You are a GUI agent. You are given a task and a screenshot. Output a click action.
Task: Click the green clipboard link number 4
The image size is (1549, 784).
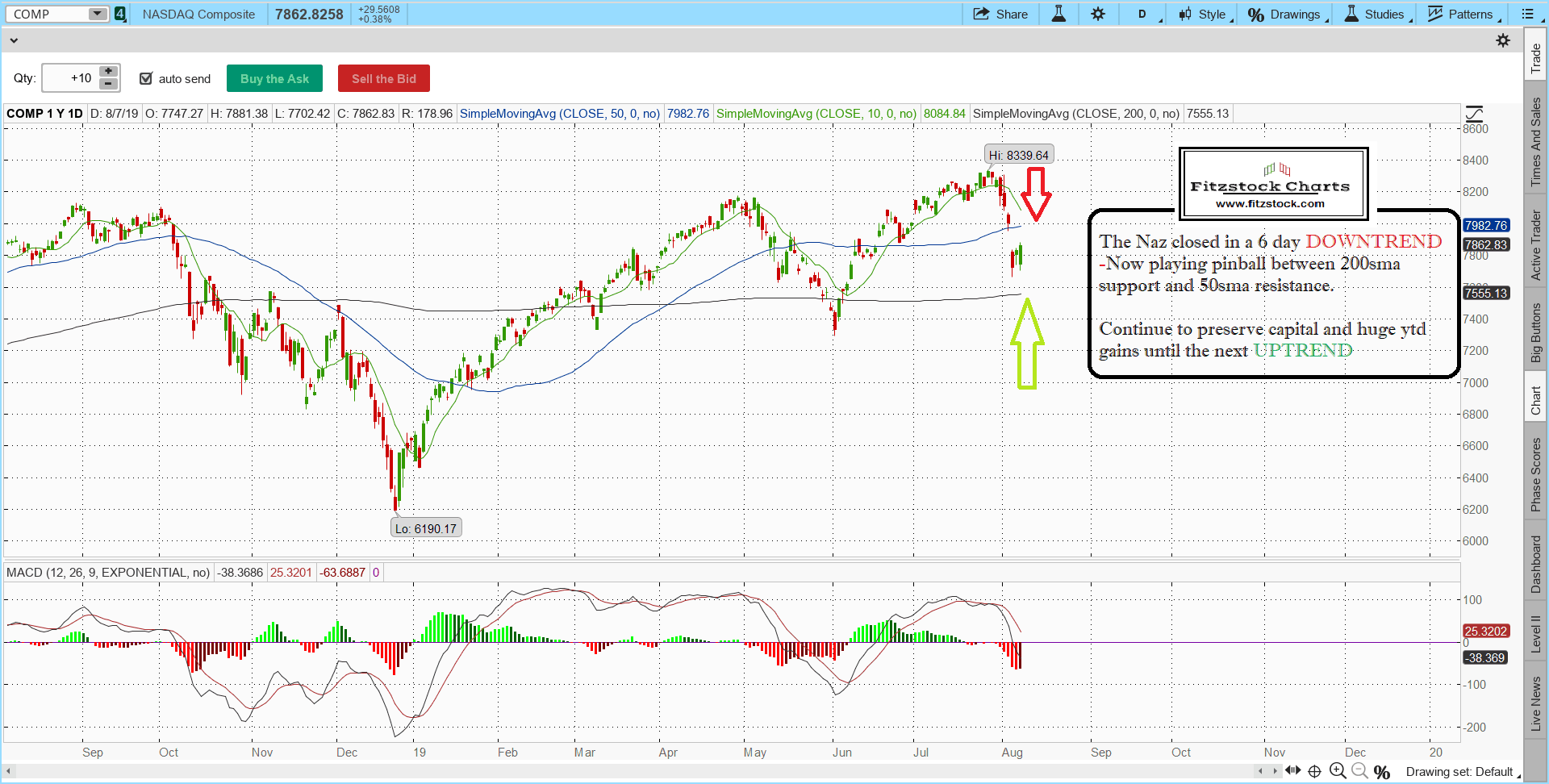pos(120,14)
